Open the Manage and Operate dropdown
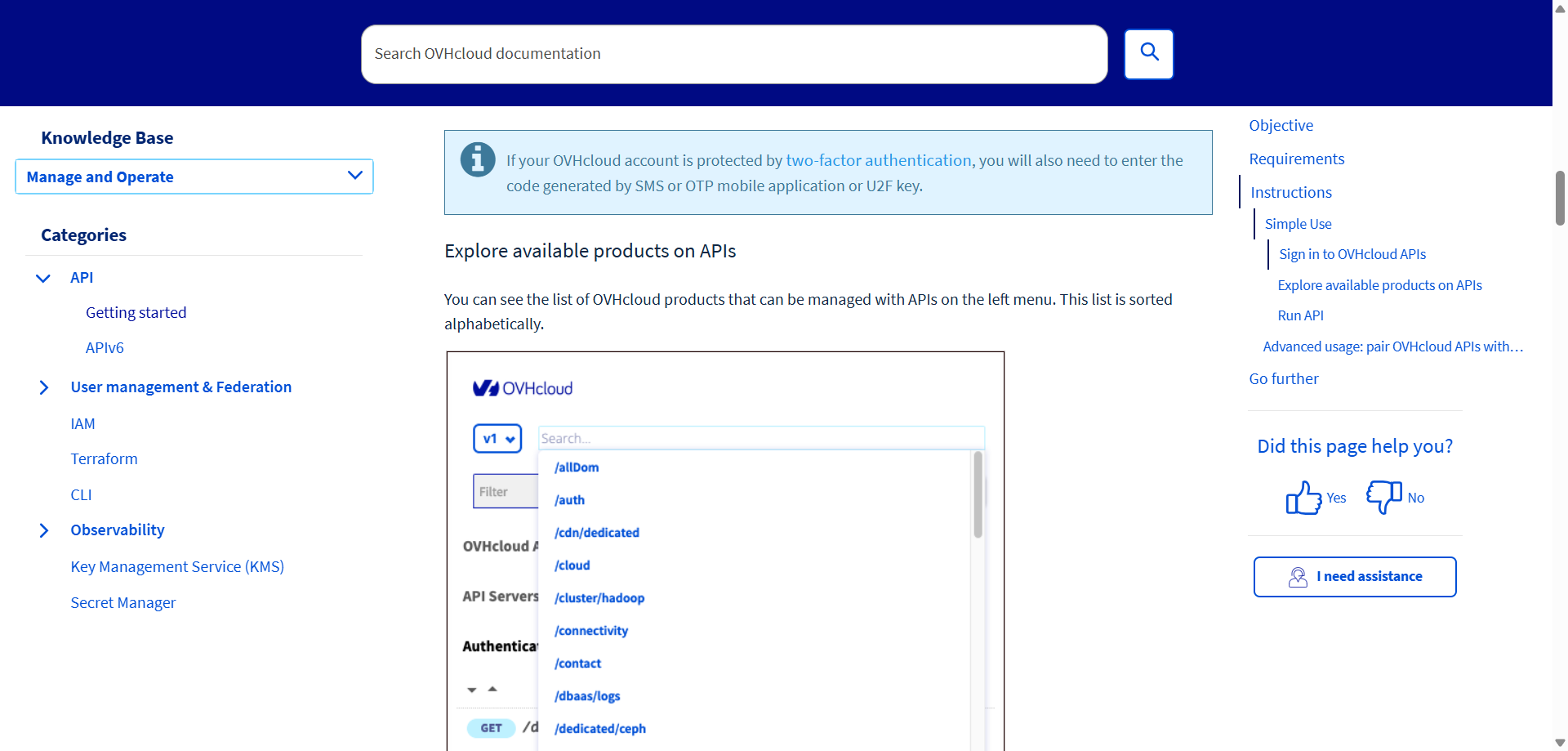The height and width of the screenshot is (751, 1568). tap(194, 177)
